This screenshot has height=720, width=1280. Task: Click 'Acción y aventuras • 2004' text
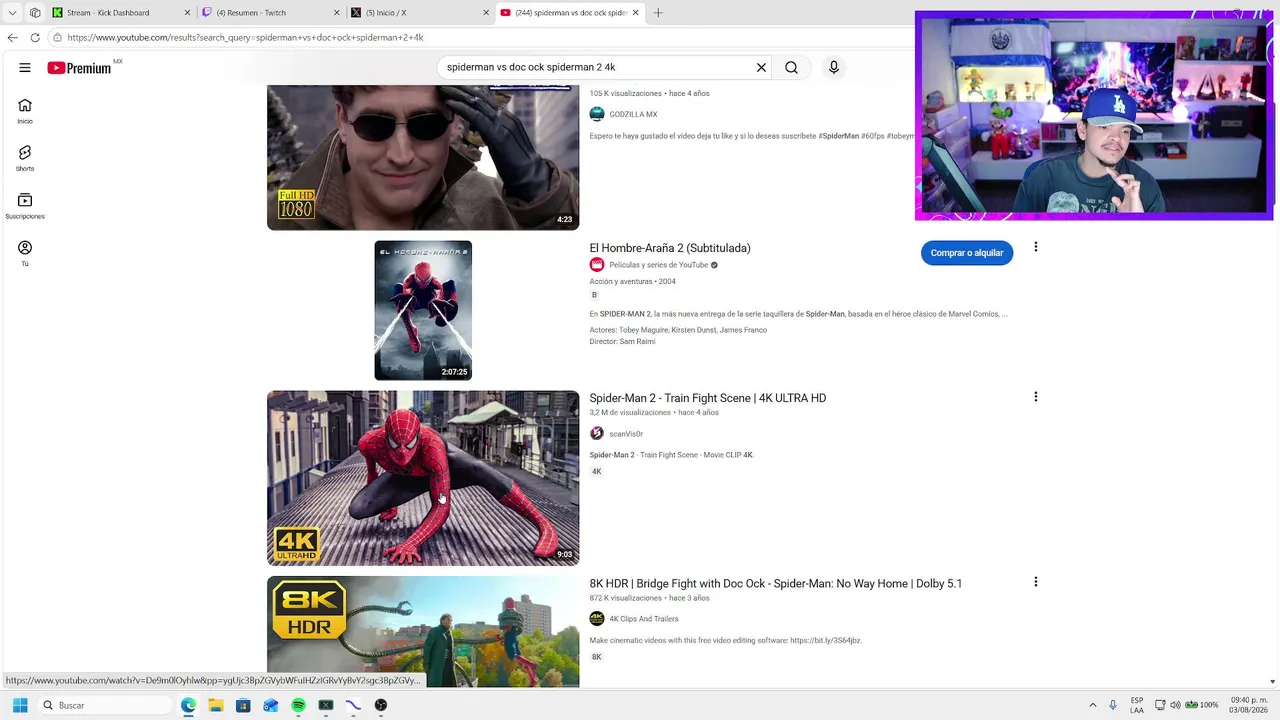(x=633, y=282)
